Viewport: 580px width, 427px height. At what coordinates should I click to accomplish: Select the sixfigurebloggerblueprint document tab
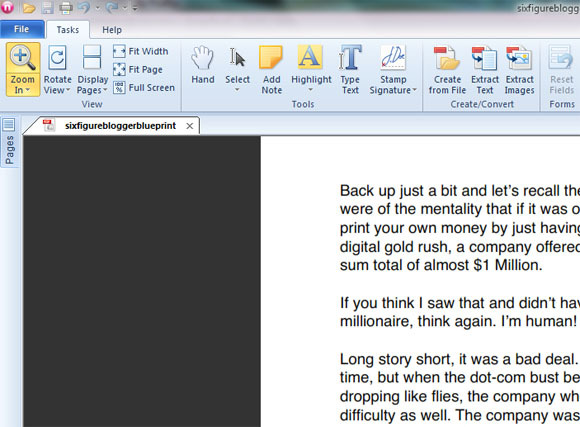tap(120, 126)
